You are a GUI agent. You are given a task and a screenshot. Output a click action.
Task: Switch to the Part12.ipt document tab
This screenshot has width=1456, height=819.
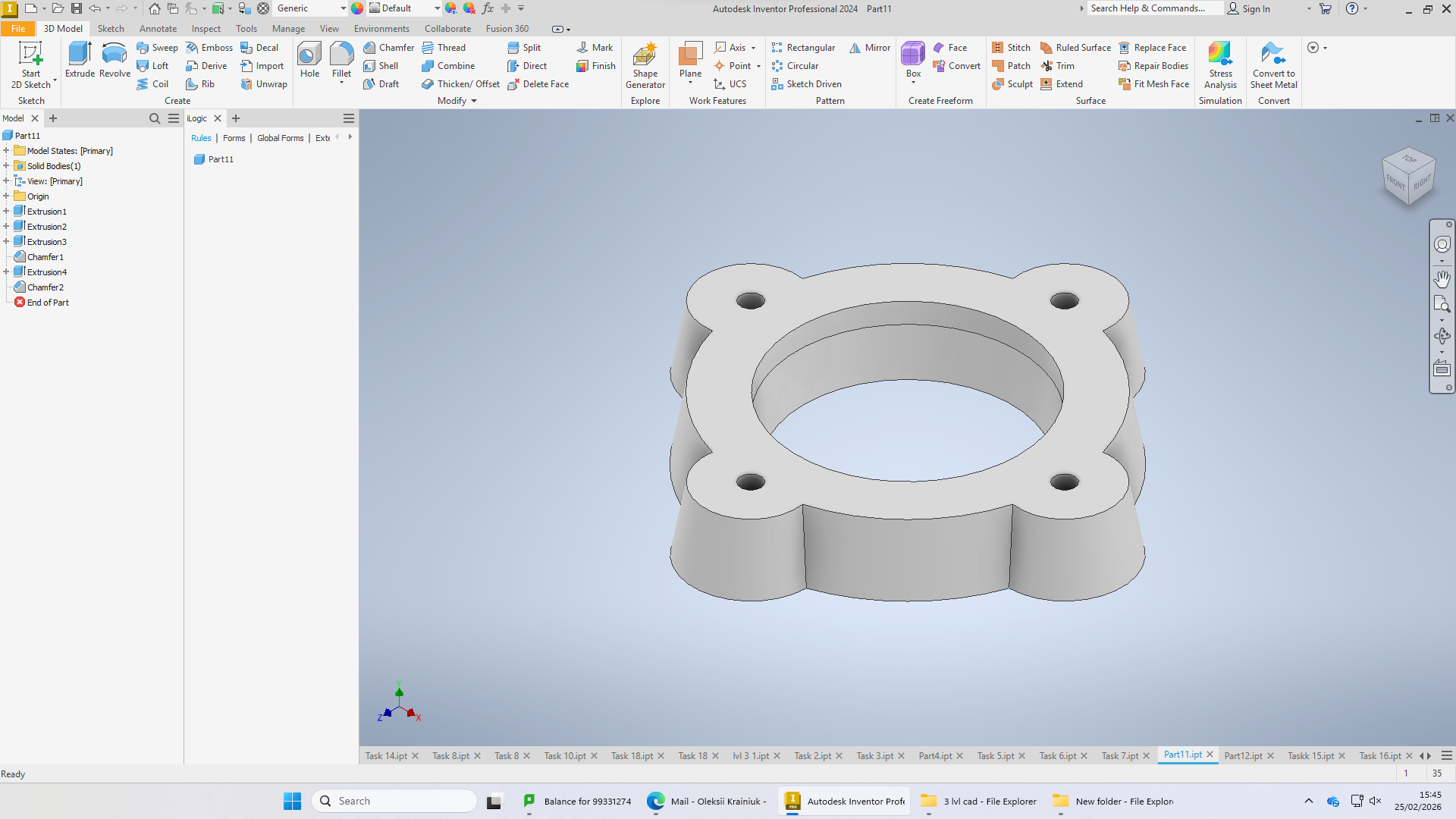(x=1243, y=755)
